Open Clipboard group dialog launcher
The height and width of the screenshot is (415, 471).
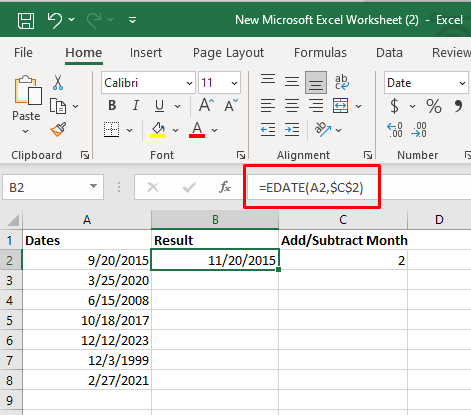tap(85, 155)
